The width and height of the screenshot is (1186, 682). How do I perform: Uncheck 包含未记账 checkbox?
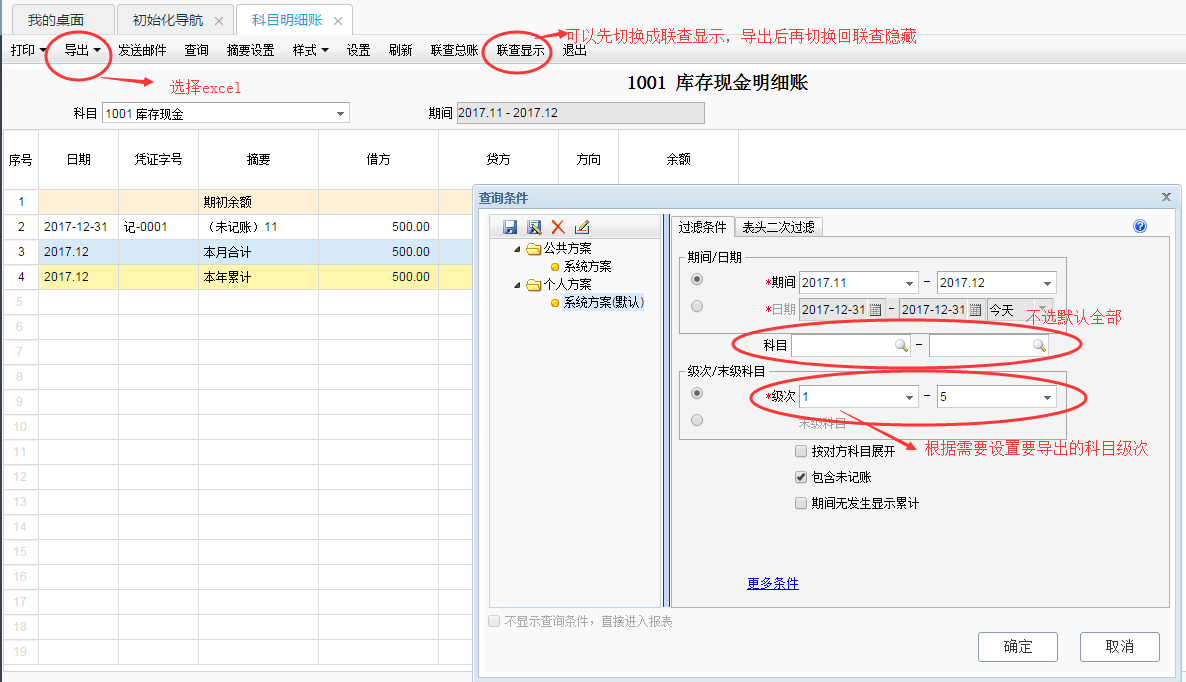pyautogui.click(x=801, y=477)
